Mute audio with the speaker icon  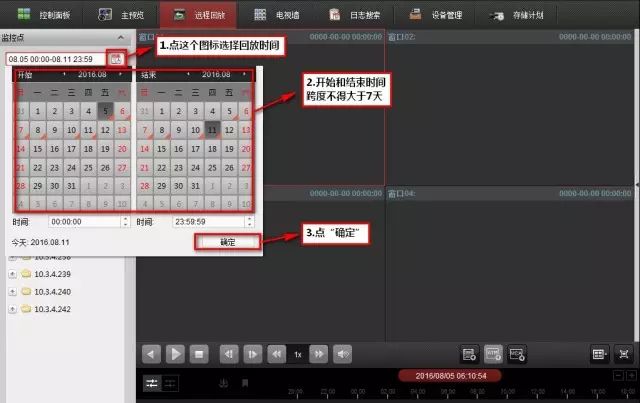coord(343,353)
